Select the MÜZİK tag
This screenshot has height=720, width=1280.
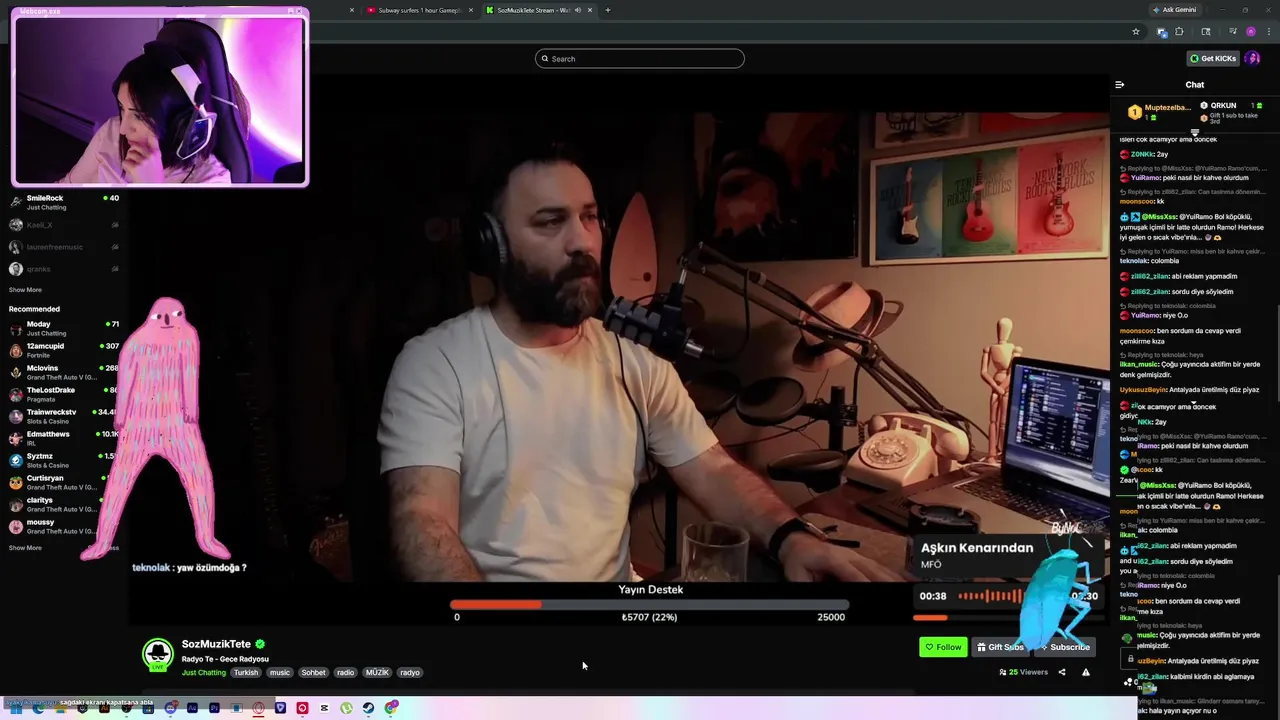point(377,673)
